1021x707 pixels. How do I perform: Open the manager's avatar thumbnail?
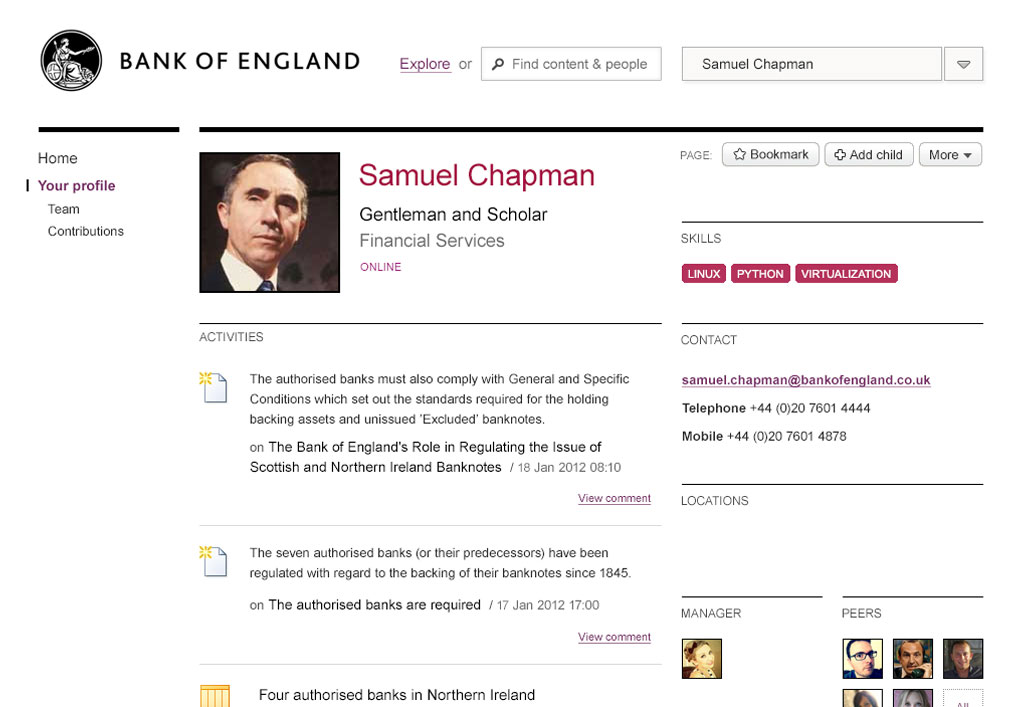(x=701, y=658)
